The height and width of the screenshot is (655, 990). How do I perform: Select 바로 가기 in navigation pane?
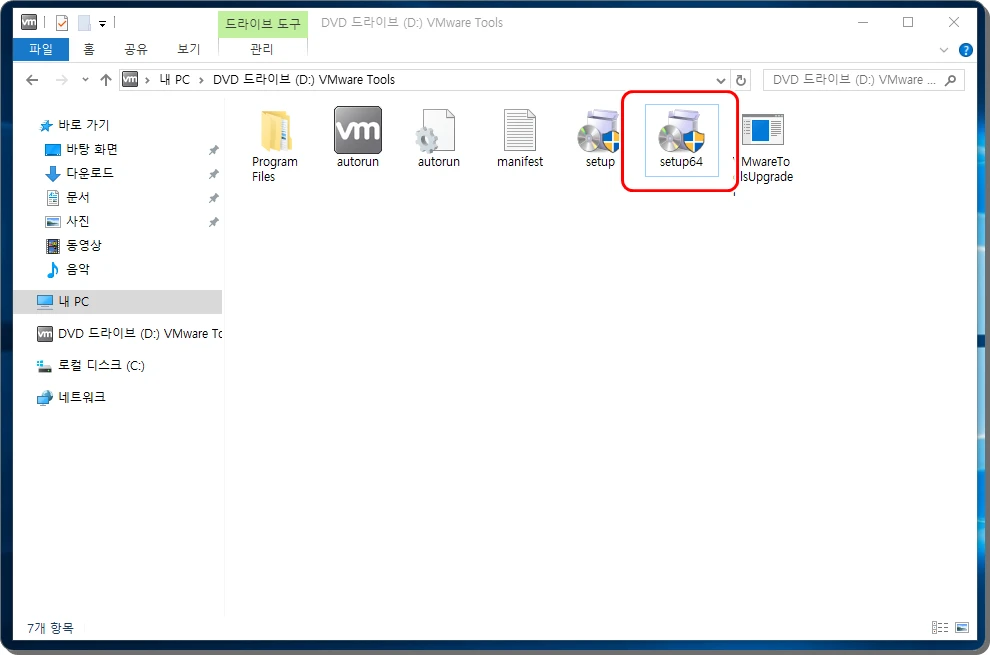pos(83,125)
